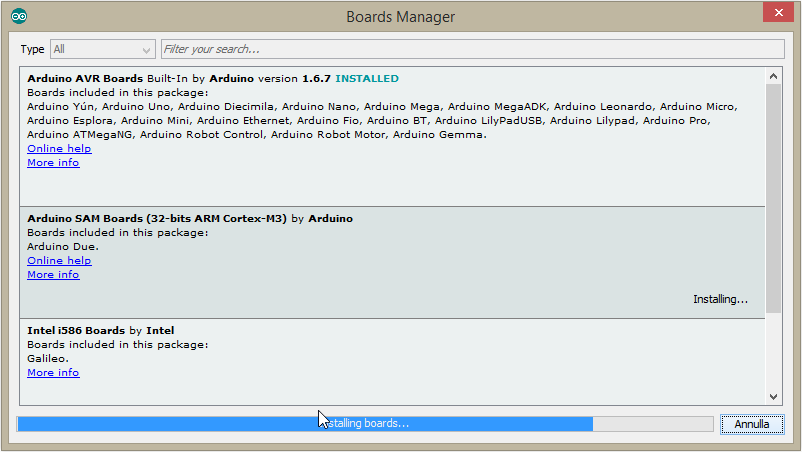Click the Galileo. board text
802x452 pixels.
pyautogui.click(x=48, y=358)
